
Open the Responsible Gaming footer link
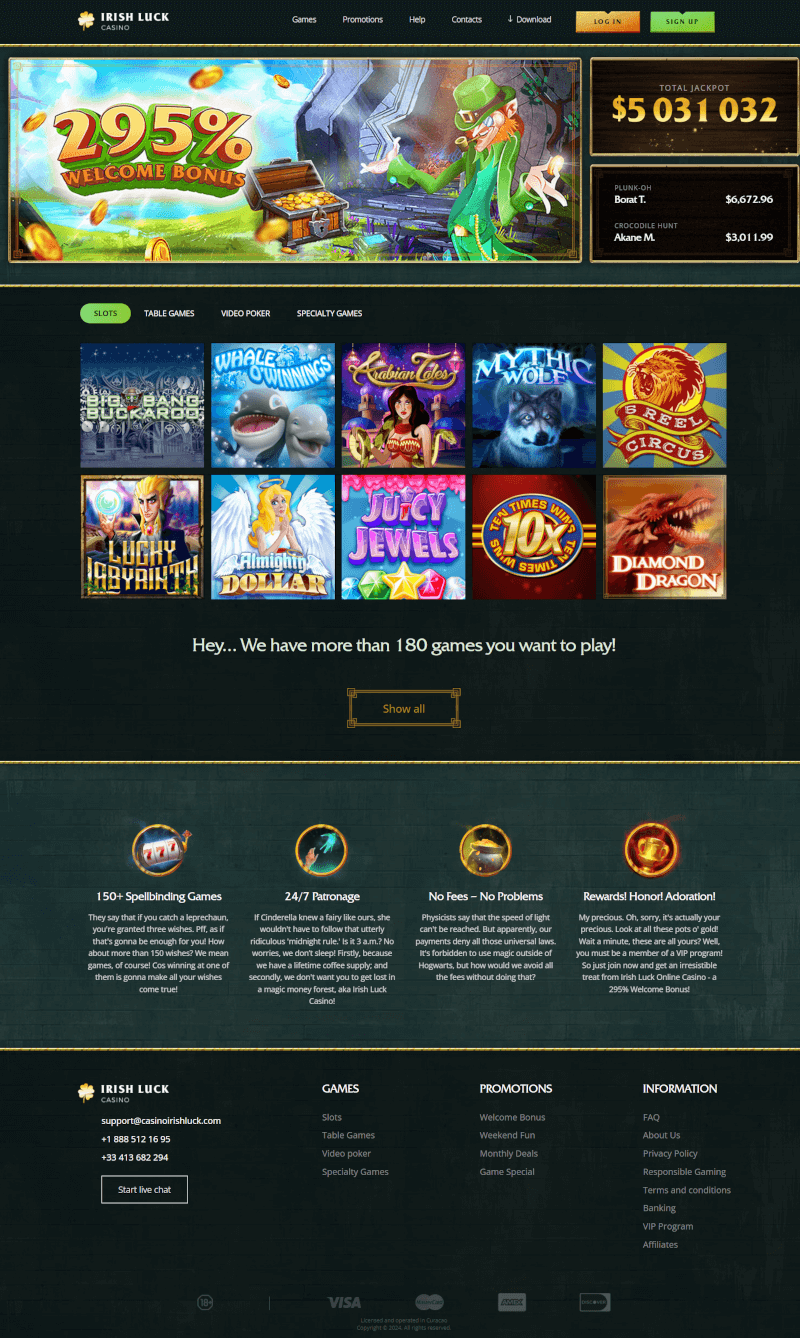click(x=684, y=1172)
